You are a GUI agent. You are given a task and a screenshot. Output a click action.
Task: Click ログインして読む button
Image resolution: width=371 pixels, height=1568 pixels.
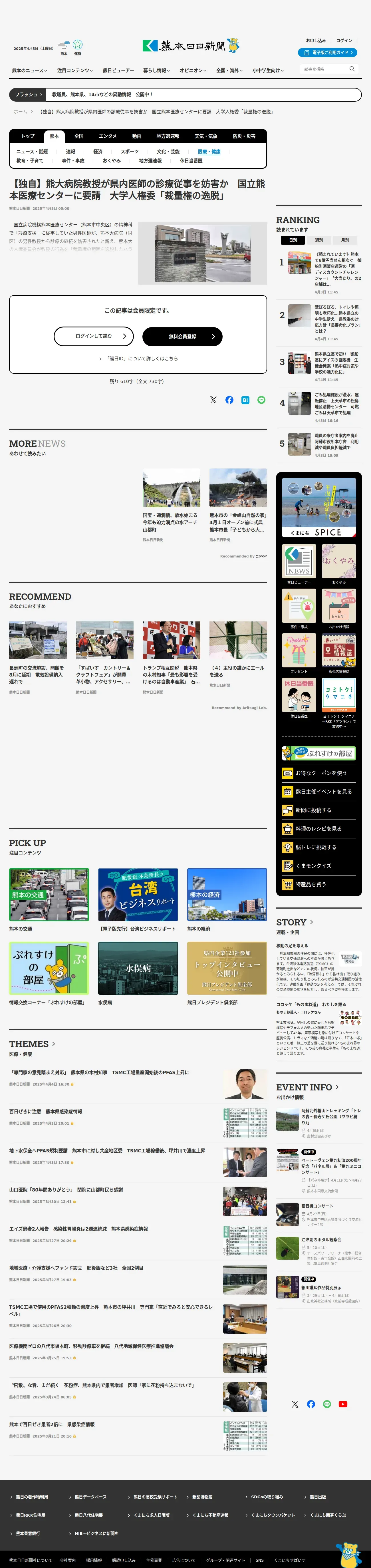94,336
